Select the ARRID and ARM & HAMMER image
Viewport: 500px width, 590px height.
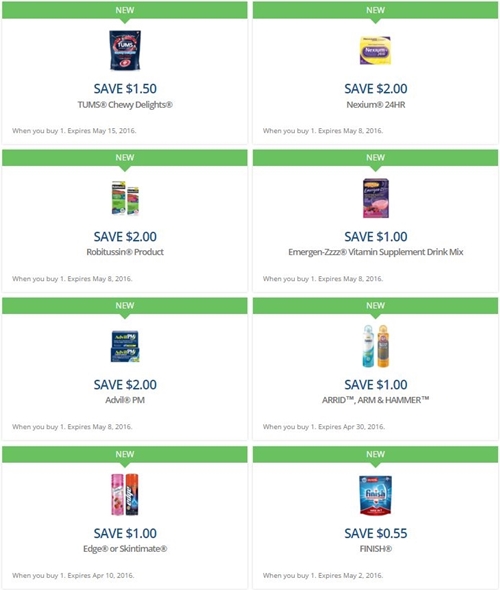click(375, 346)
